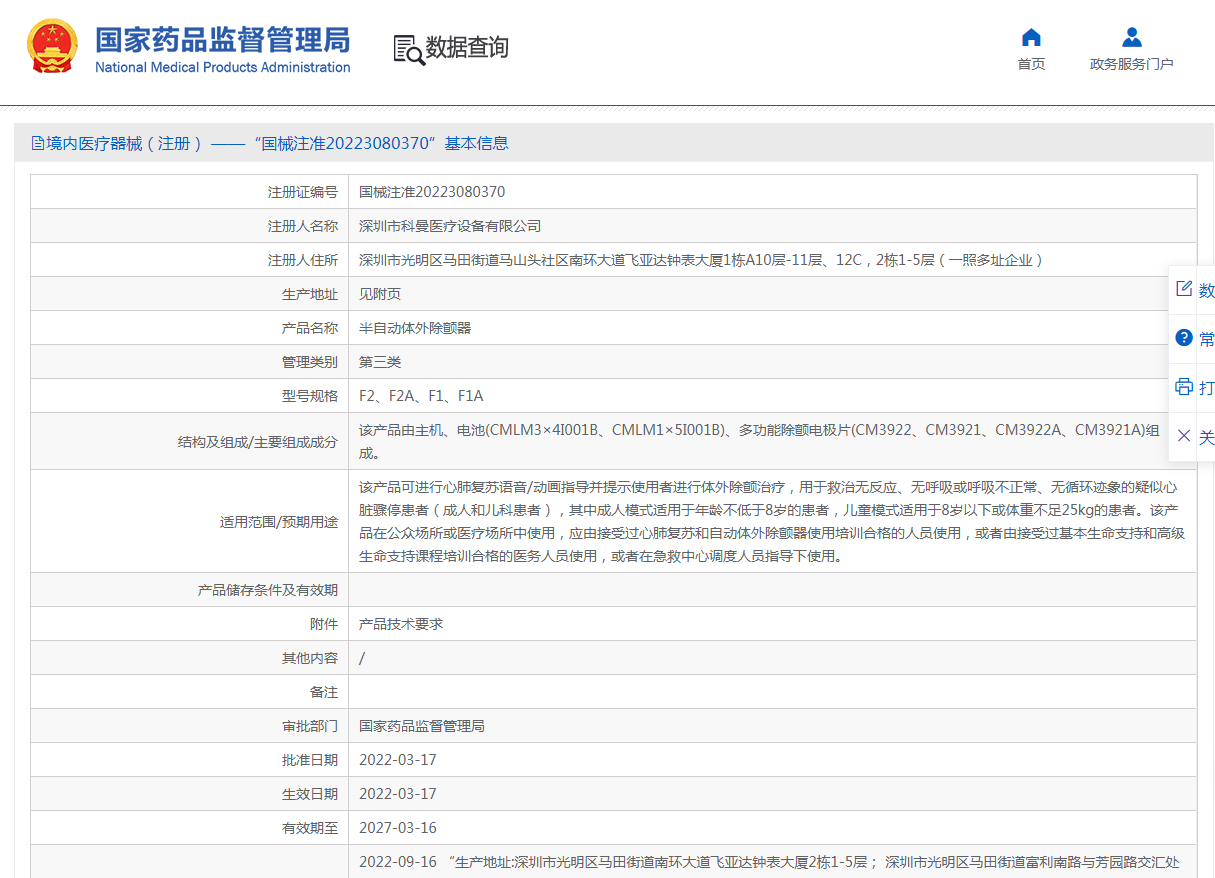1215x878 pixels.
Task: Click product name 半自动体外除颤器
Action: pyautogui.click(x=415, y=328)
